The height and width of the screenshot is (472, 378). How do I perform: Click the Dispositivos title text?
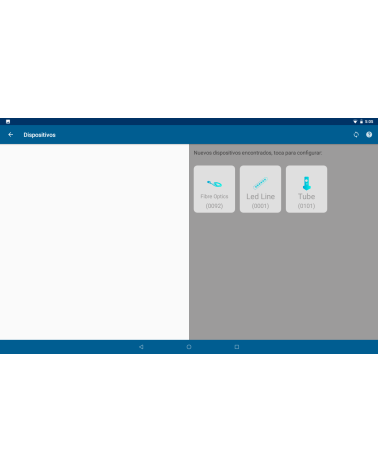[x=39, y=135]
